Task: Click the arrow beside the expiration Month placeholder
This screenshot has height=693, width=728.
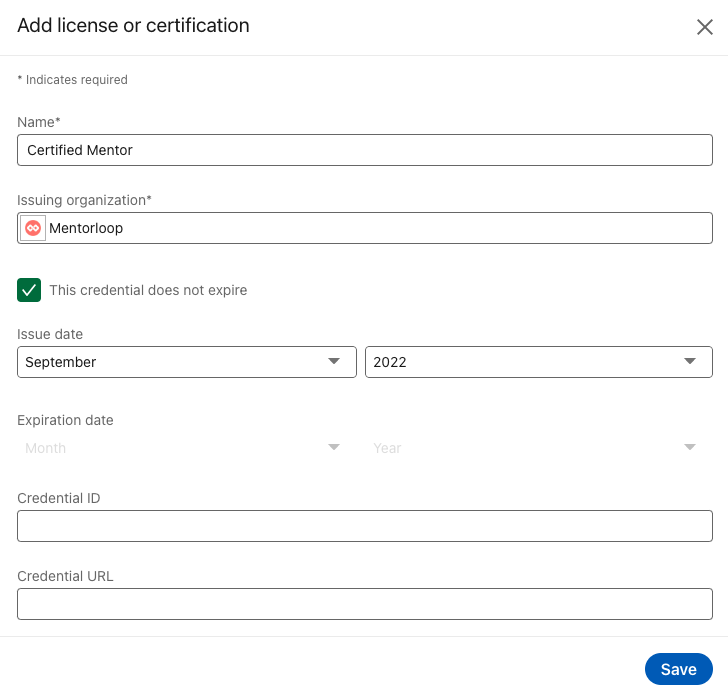Action: pyautogui.click(x=334, y=447)
